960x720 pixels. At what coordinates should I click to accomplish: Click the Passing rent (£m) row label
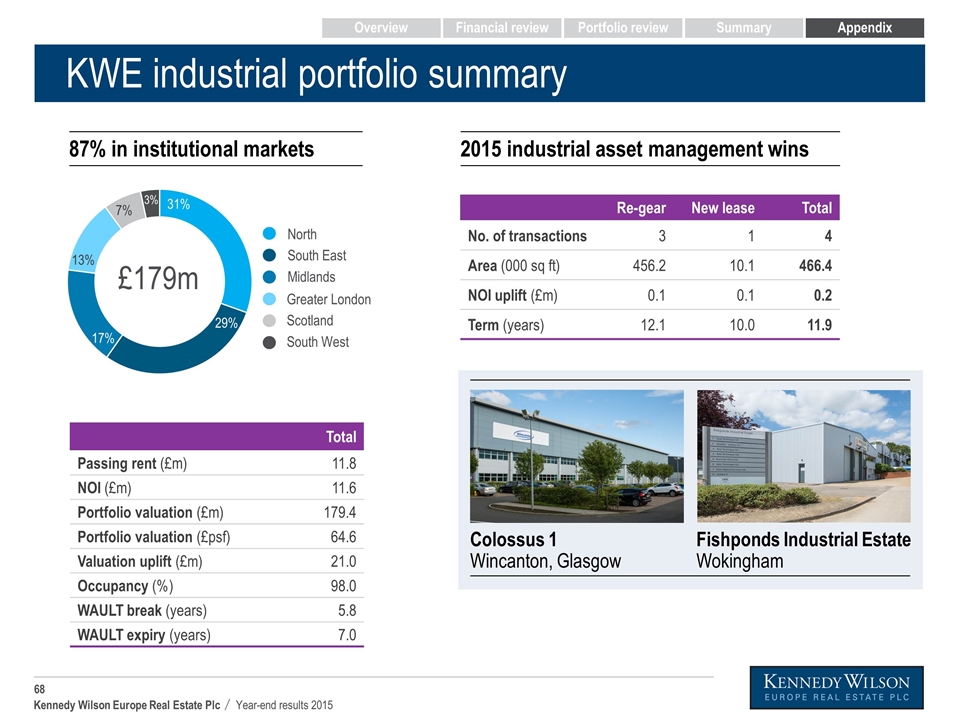(132, 463)
